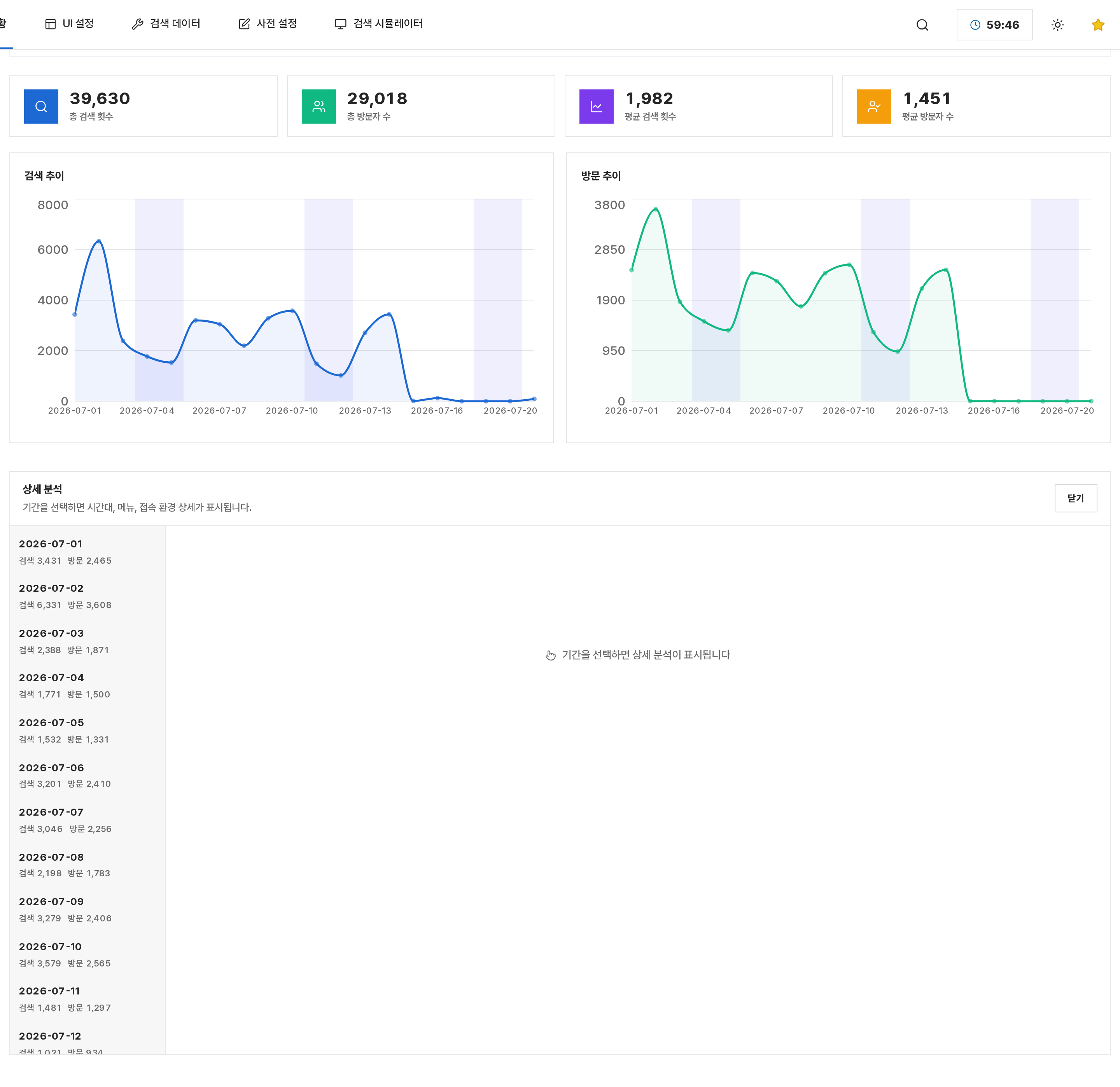Click the pointer hand icon in the empty detail panel
The image size is (1120, 1087).
click(x=550, y=655)
